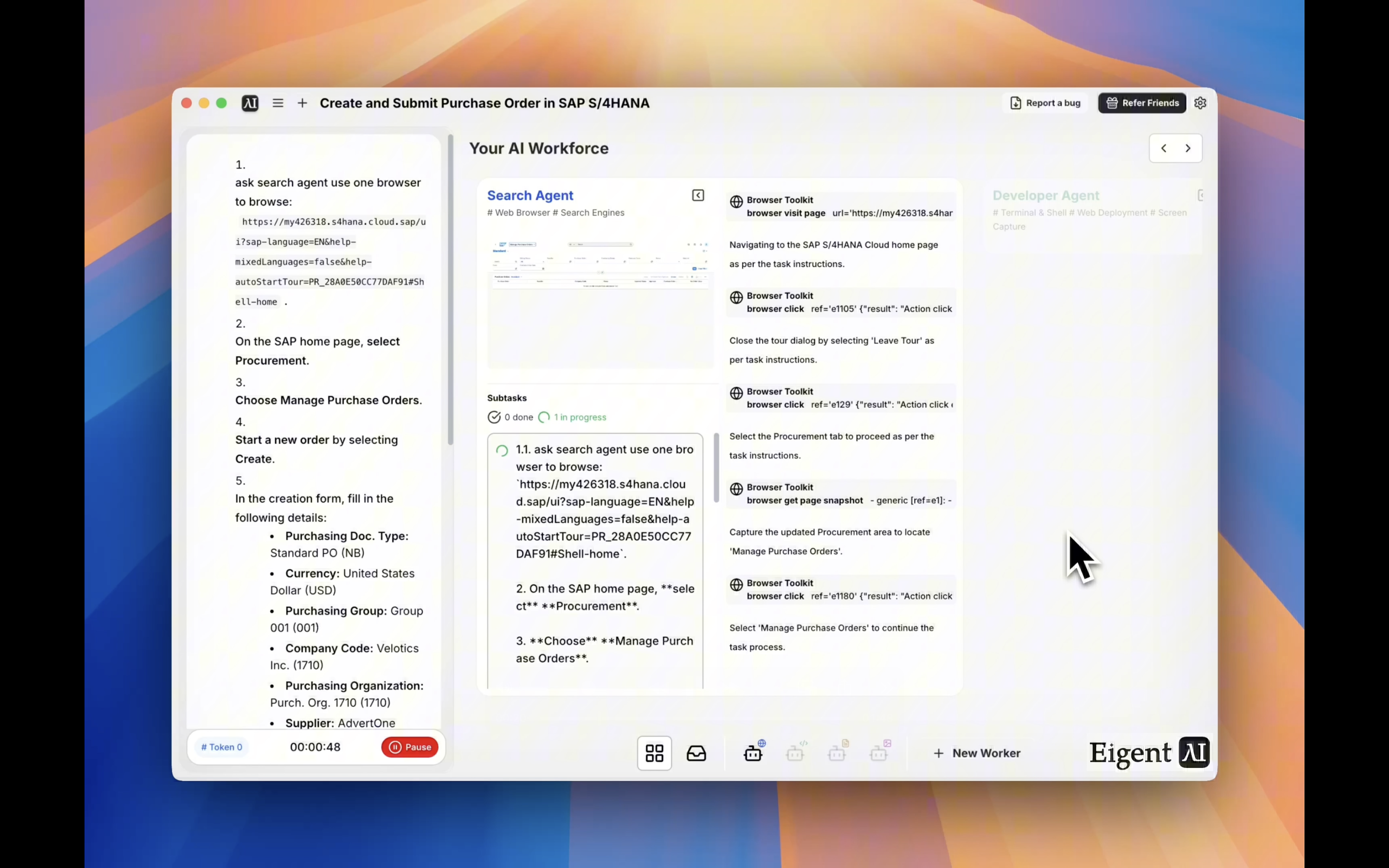Screen dimensions: 1389x868
Task: Click "Select 'Manage Purchase Orders'" explanation text
Action: tap(832, 637)
